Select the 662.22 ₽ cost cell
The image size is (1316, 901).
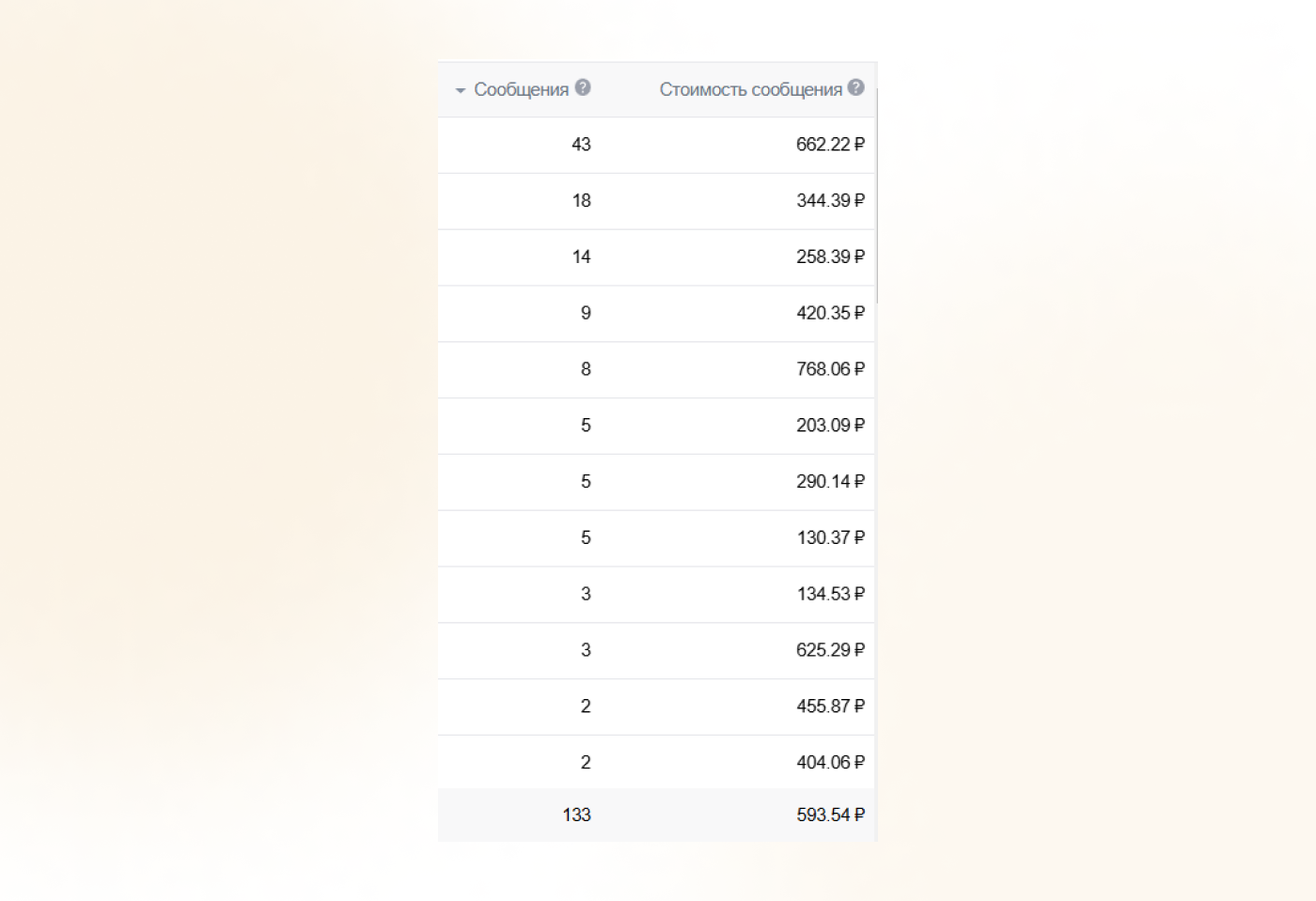(830, 145)
